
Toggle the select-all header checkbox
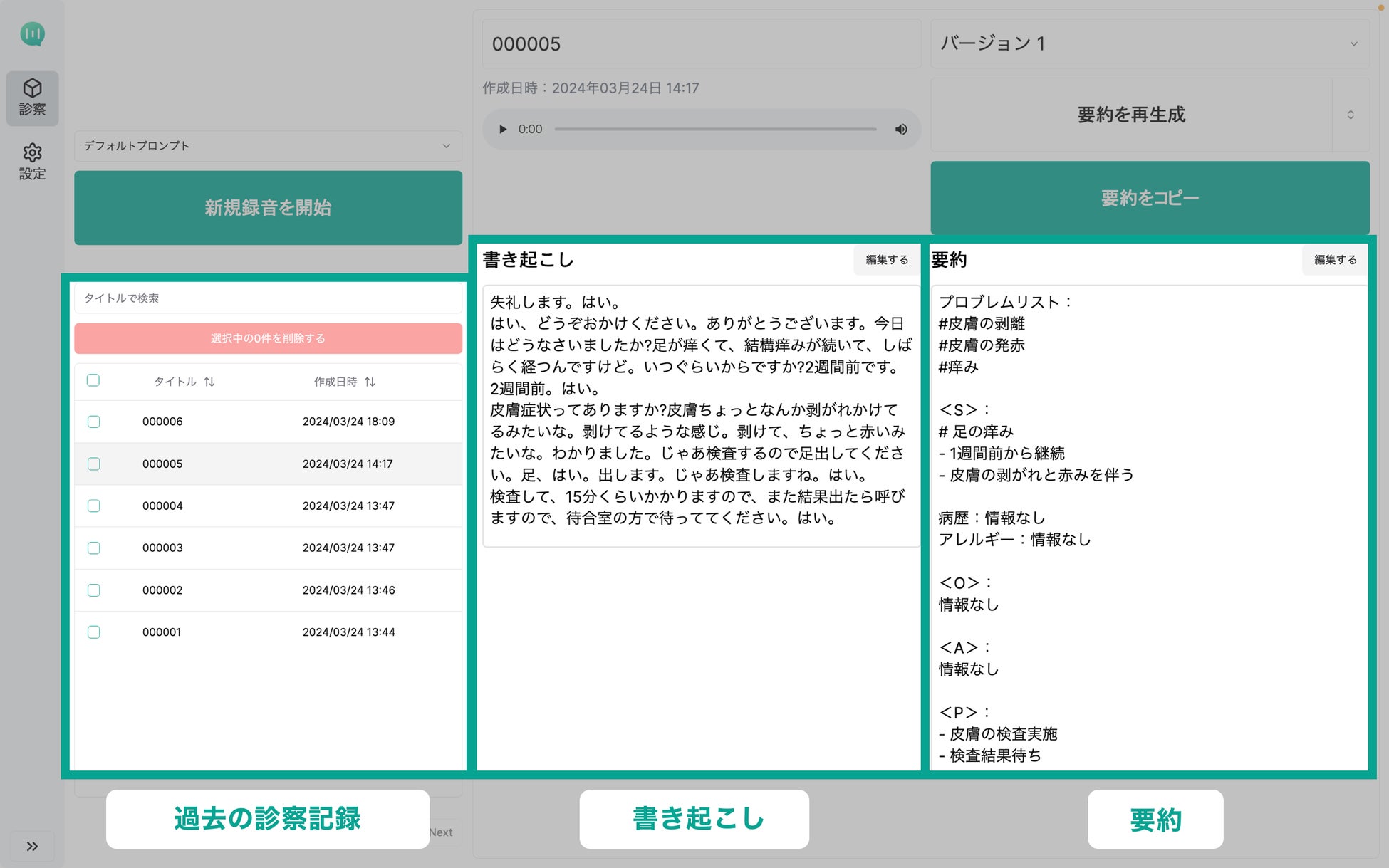93,380
